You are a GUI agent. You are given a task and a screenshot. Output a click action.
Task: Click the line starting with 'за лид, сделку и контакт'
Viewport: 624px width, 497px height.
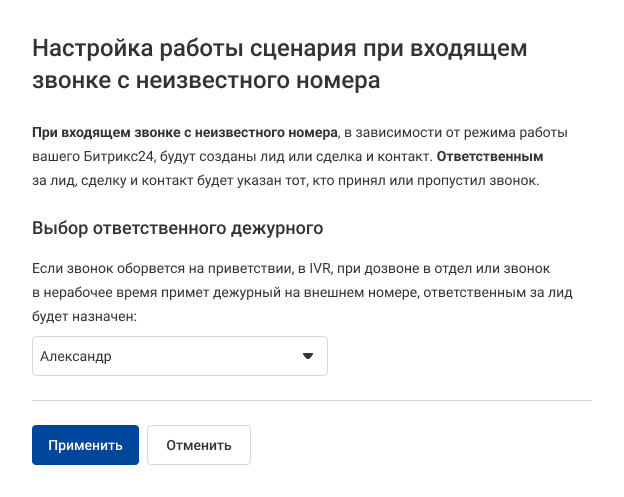tap(286, 181)
